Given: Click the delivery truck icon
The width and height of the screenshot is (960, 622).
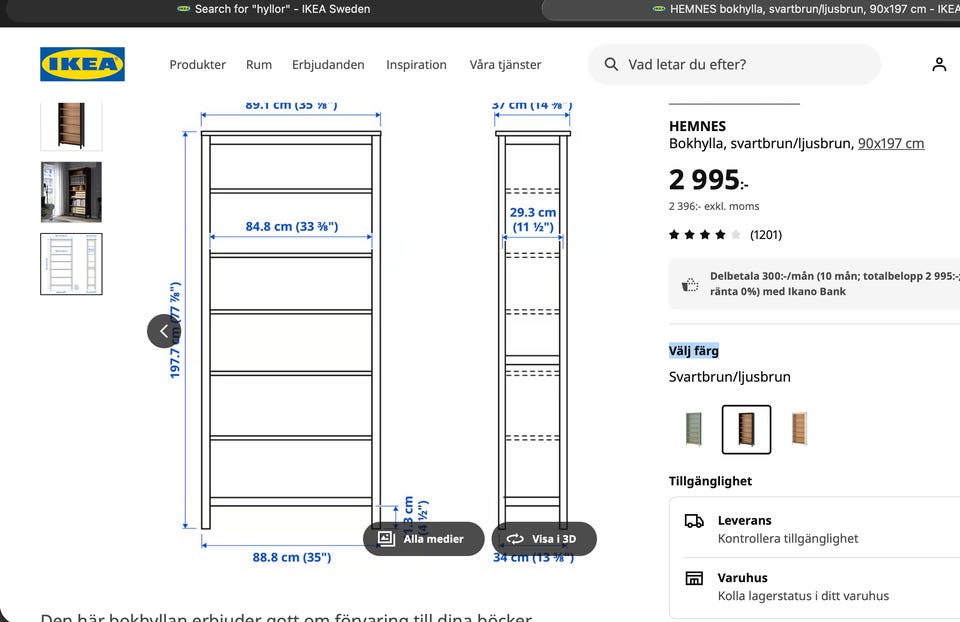Looking at the screenshot, I should coord(693,521).
